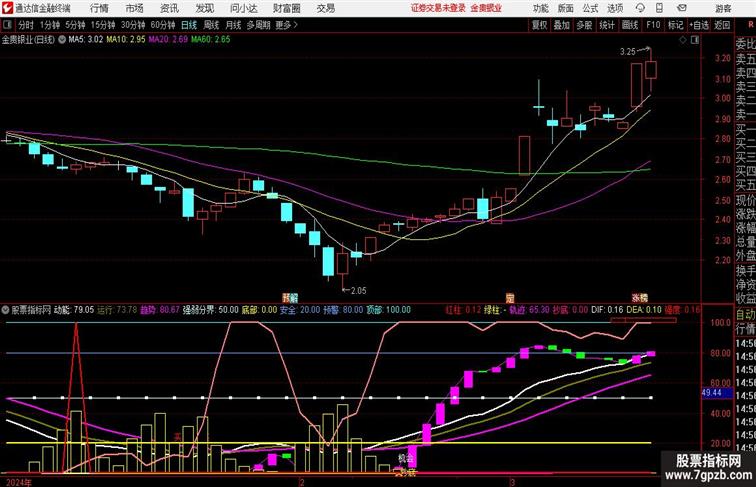Open the F10 company info
The height and width of the screenshot is (487, 756).
(x=653, y=25)
